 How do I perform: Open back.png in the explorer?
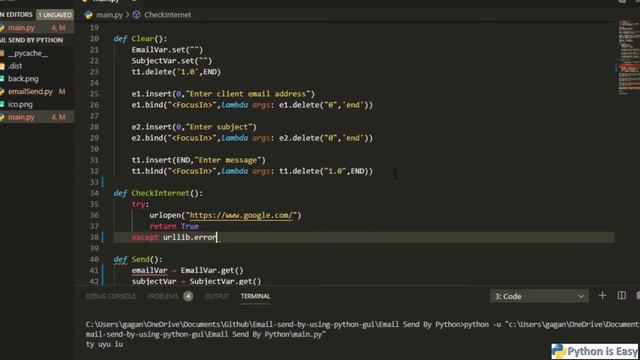coord(23,78)
